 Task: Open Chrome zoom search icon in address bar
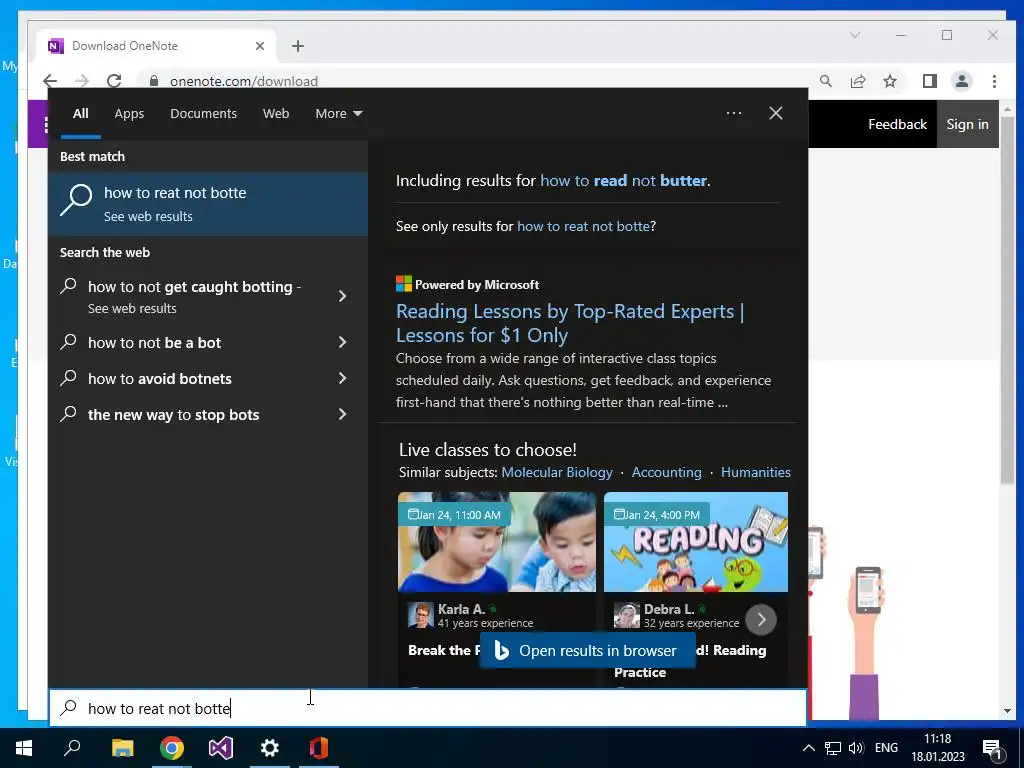tap(825, 81)
